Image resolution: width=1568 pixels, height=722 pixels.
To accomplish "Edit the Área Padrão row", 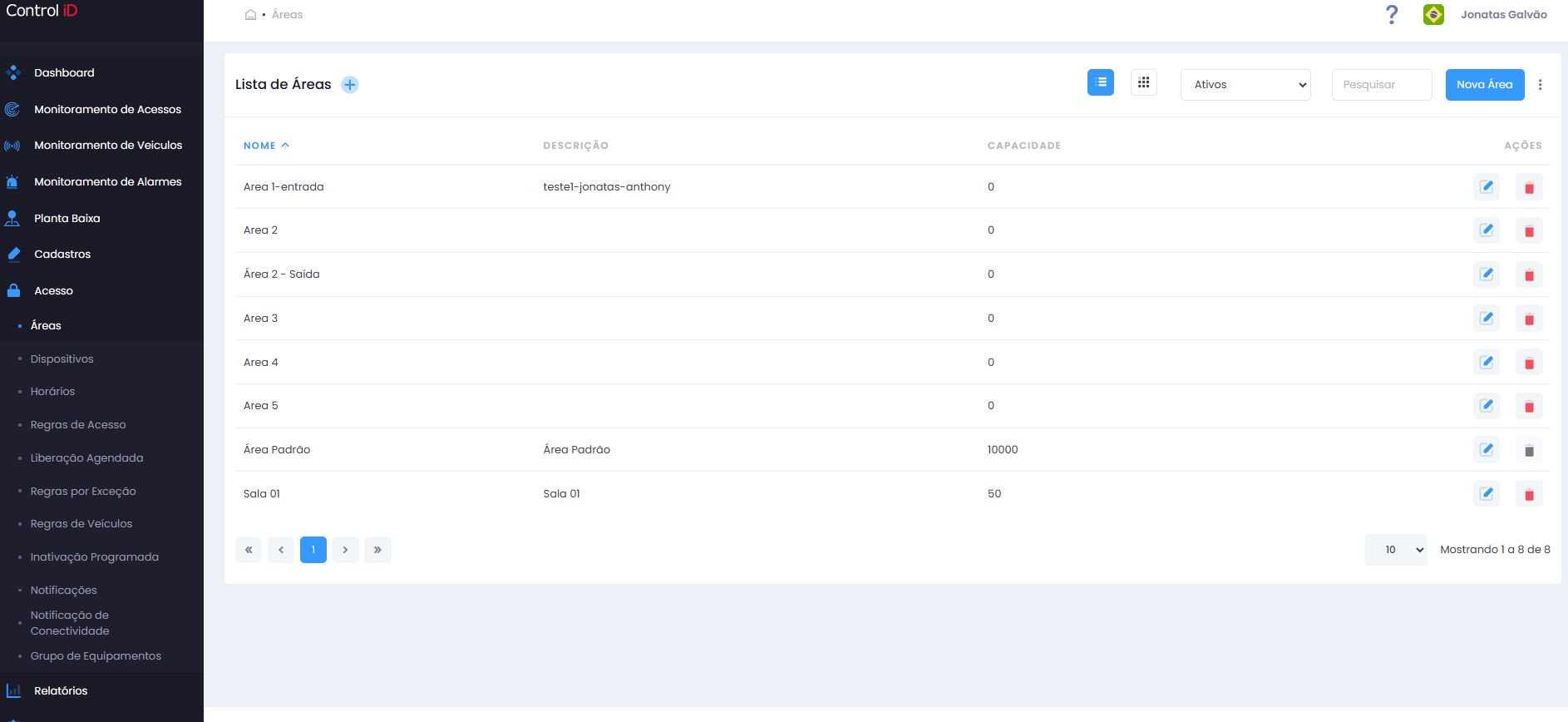I will click(1487, 450).
